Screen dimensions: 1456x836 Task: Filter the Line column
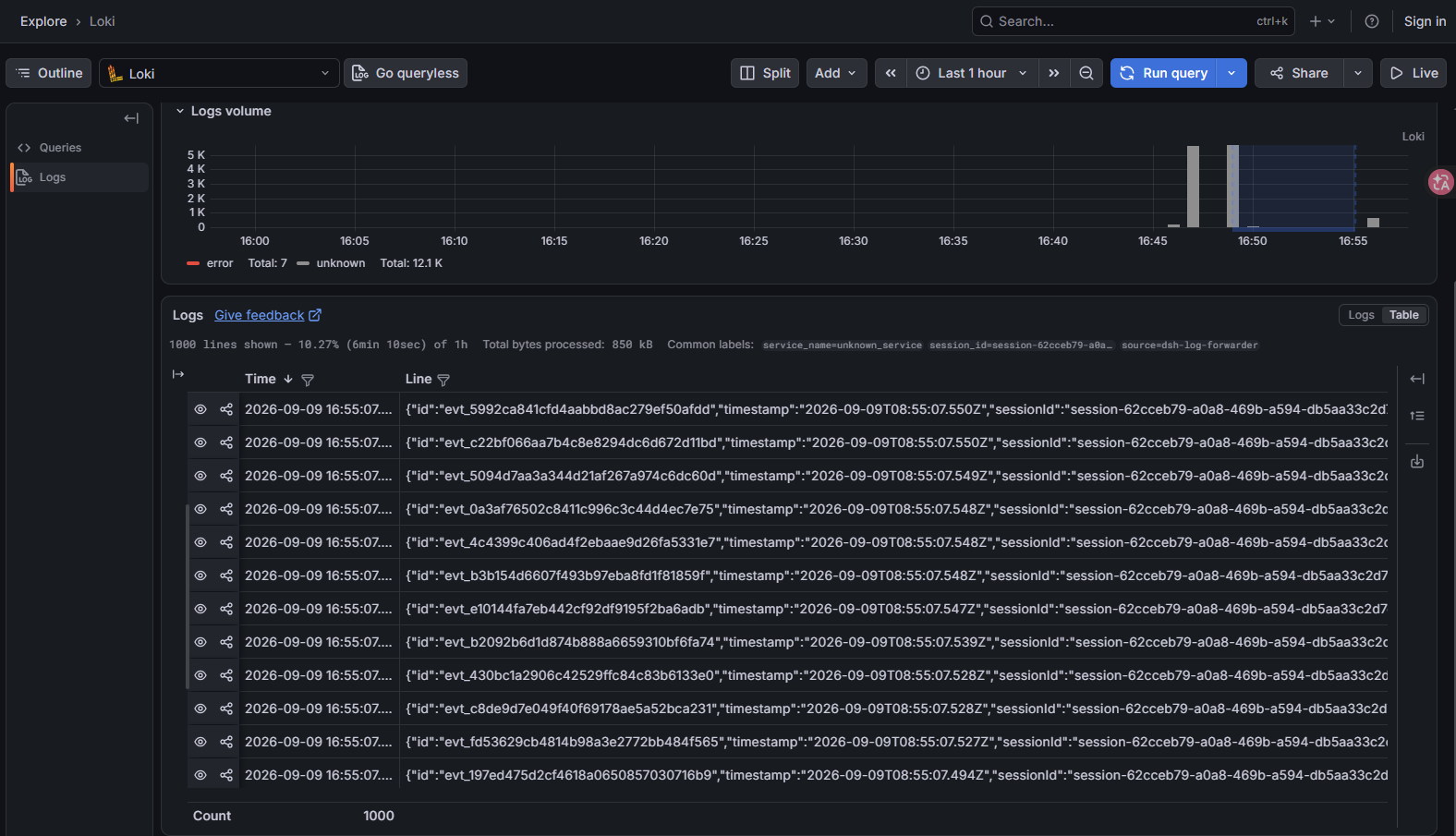tap(443, 380)
